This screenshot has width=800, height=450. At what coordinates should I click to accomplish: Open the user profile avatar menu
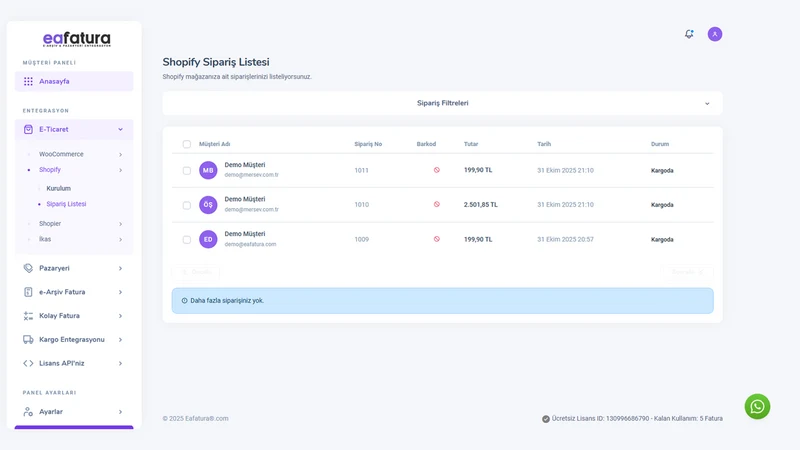coord(715,34)
